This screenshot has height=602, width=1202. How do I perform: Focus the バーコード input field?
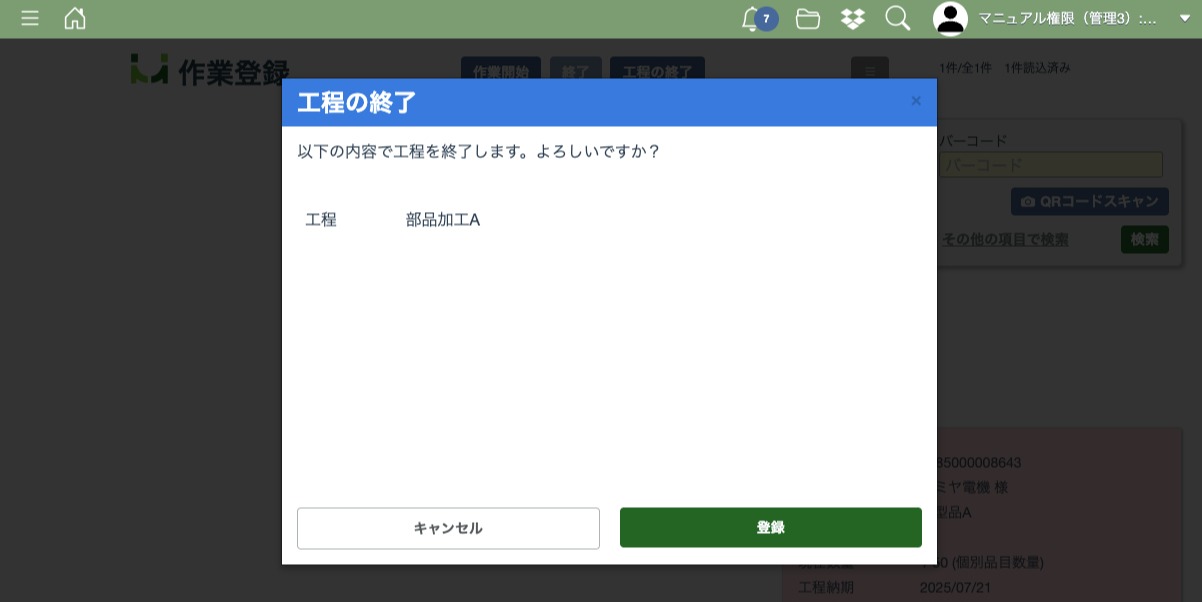1050,165
